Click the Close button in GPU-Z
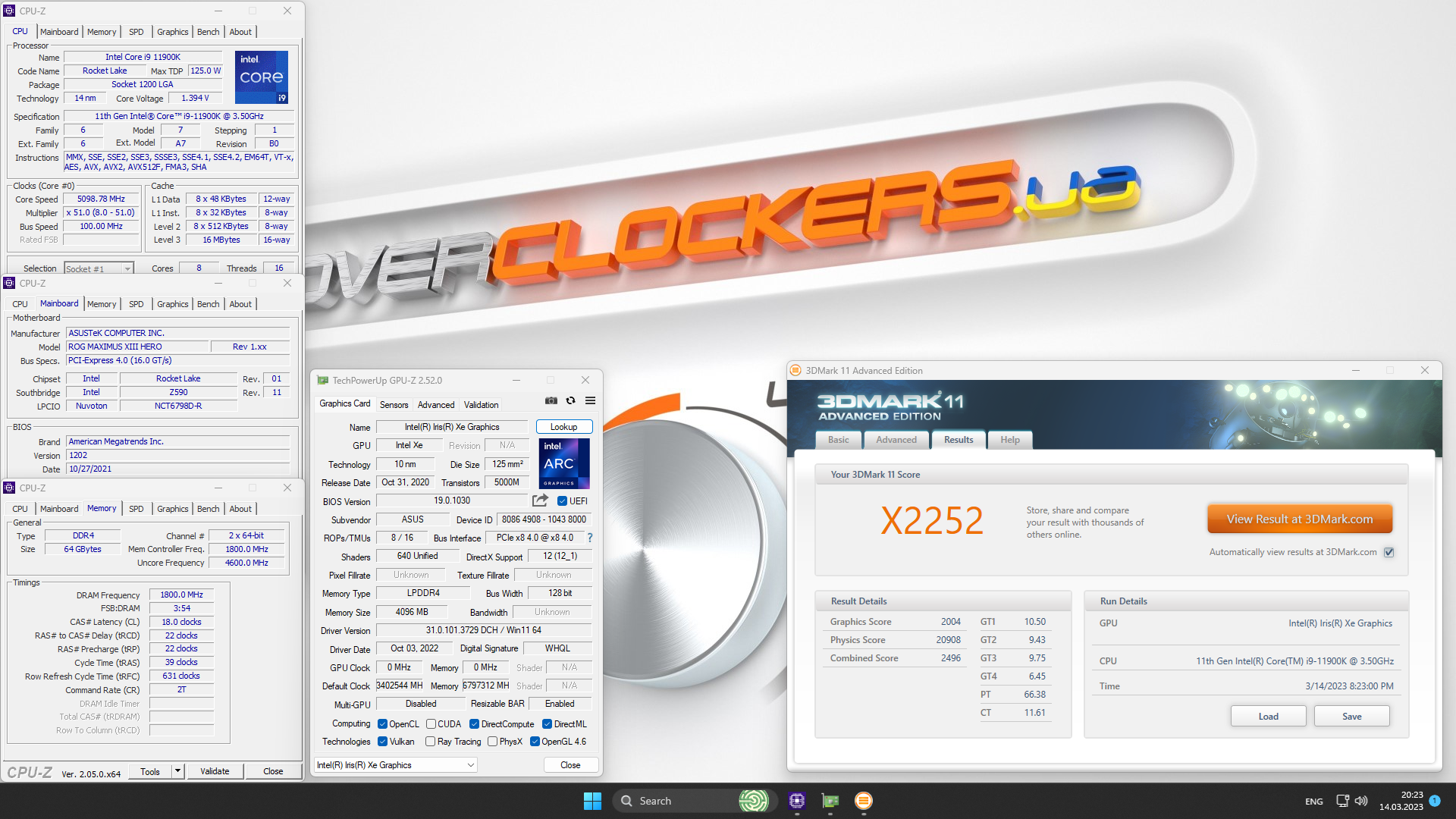The height and width of the screenshot is (819, 1456). pyautogui.click(x=570, y=765)
